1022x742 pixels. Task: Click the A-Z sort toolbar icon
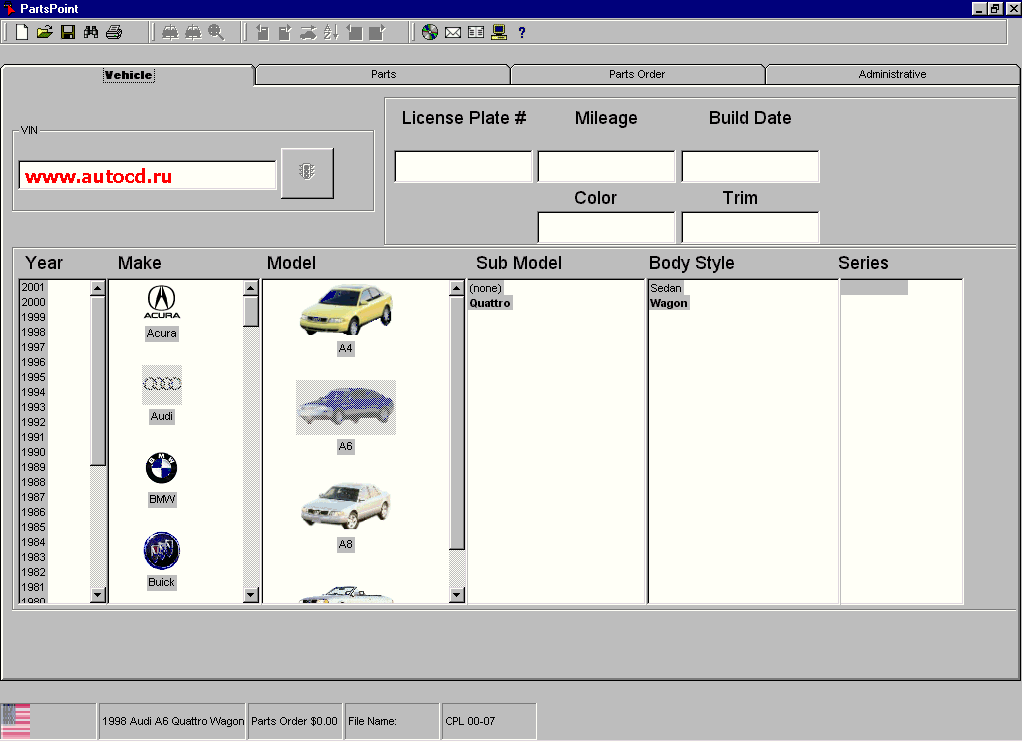331,32
